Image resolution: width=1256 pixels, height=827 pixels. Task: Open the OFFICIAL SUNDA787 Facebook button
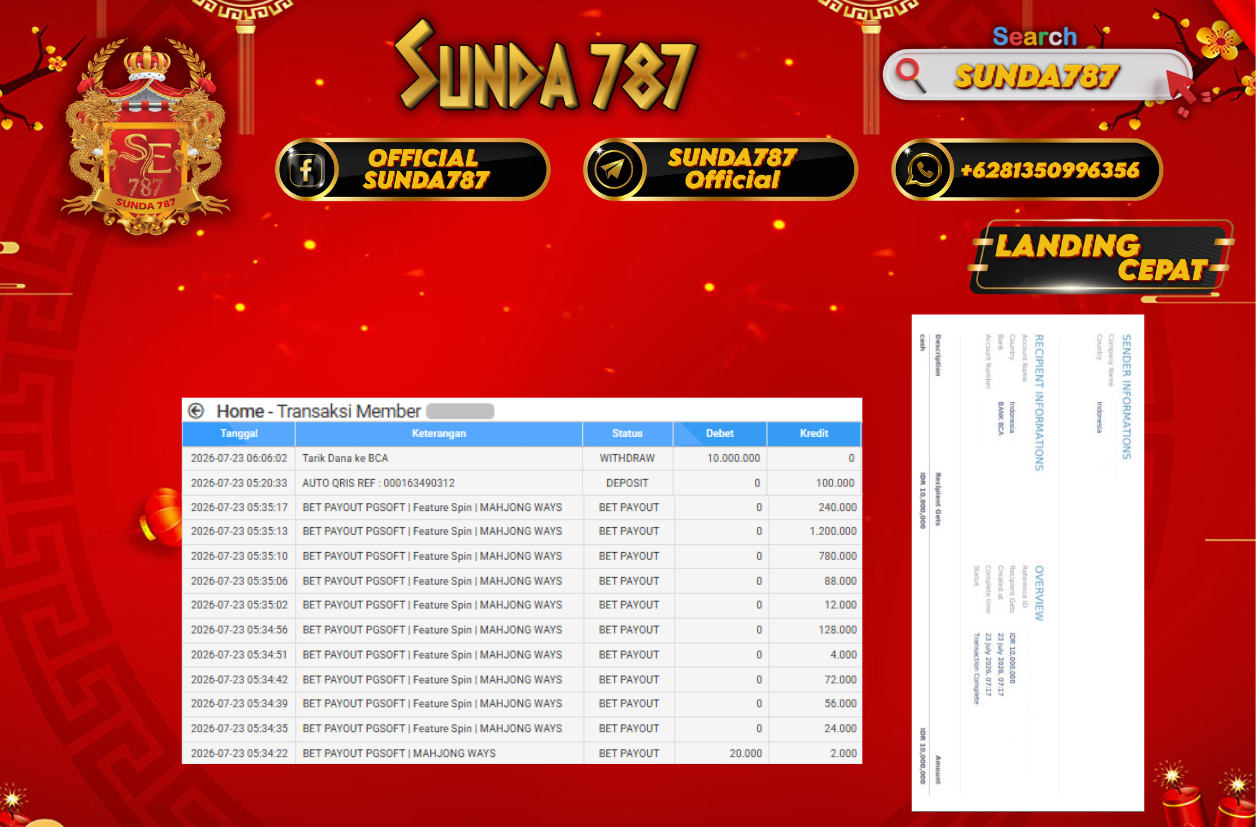(x=413, y=169)
